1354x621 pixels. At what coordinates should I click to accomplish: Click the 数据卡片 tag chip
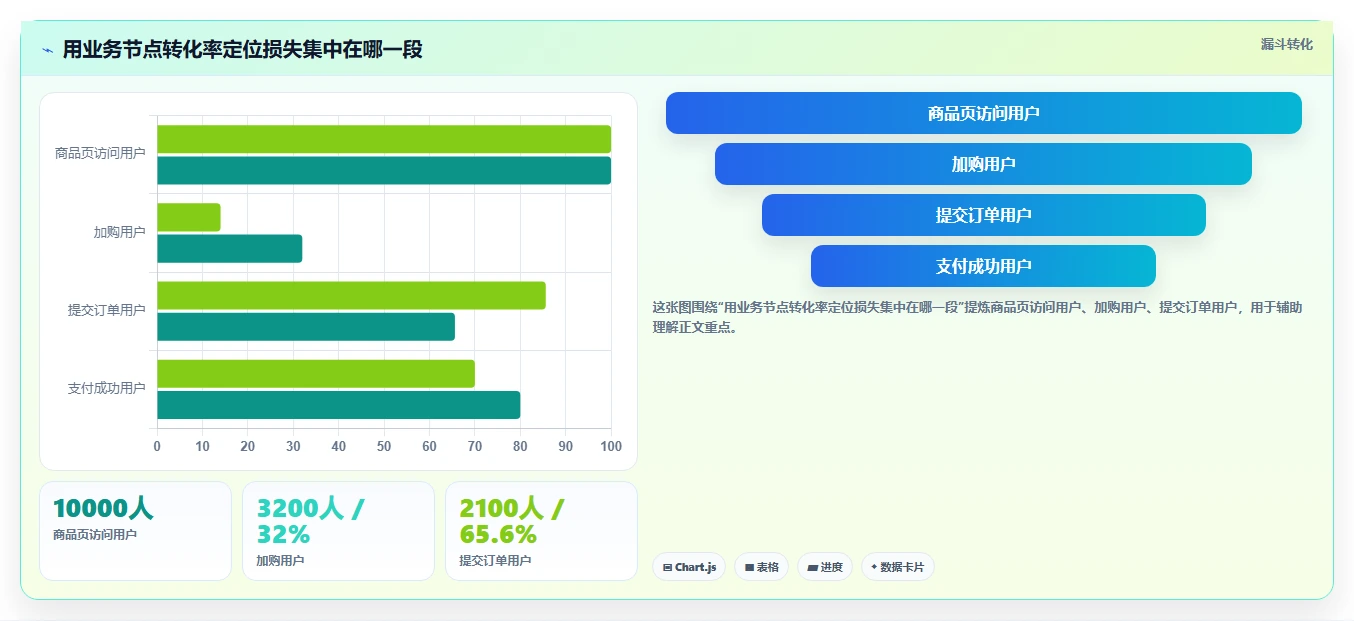pyautogui.click(x=898, y=567)
